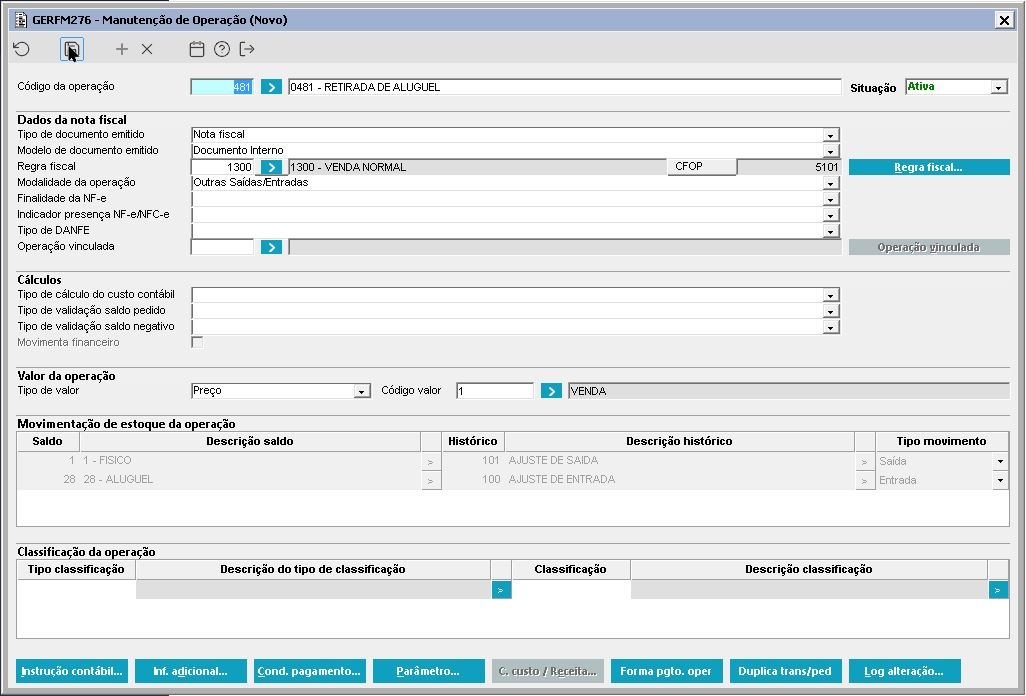Click the CFOP button
1026x696 pixels.
(701, 167)
